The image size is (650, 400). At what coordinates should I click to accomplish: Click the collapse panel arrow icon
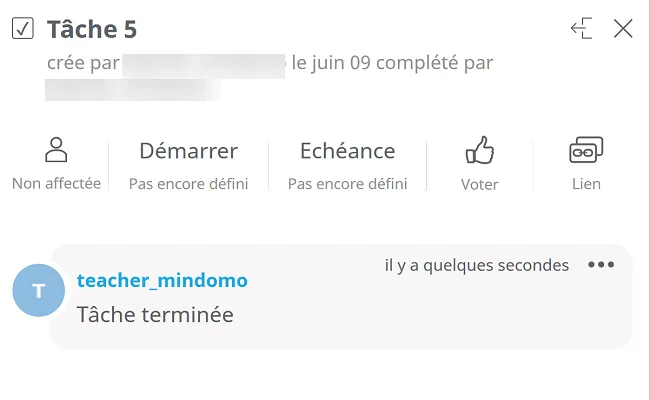pos(582,29)
